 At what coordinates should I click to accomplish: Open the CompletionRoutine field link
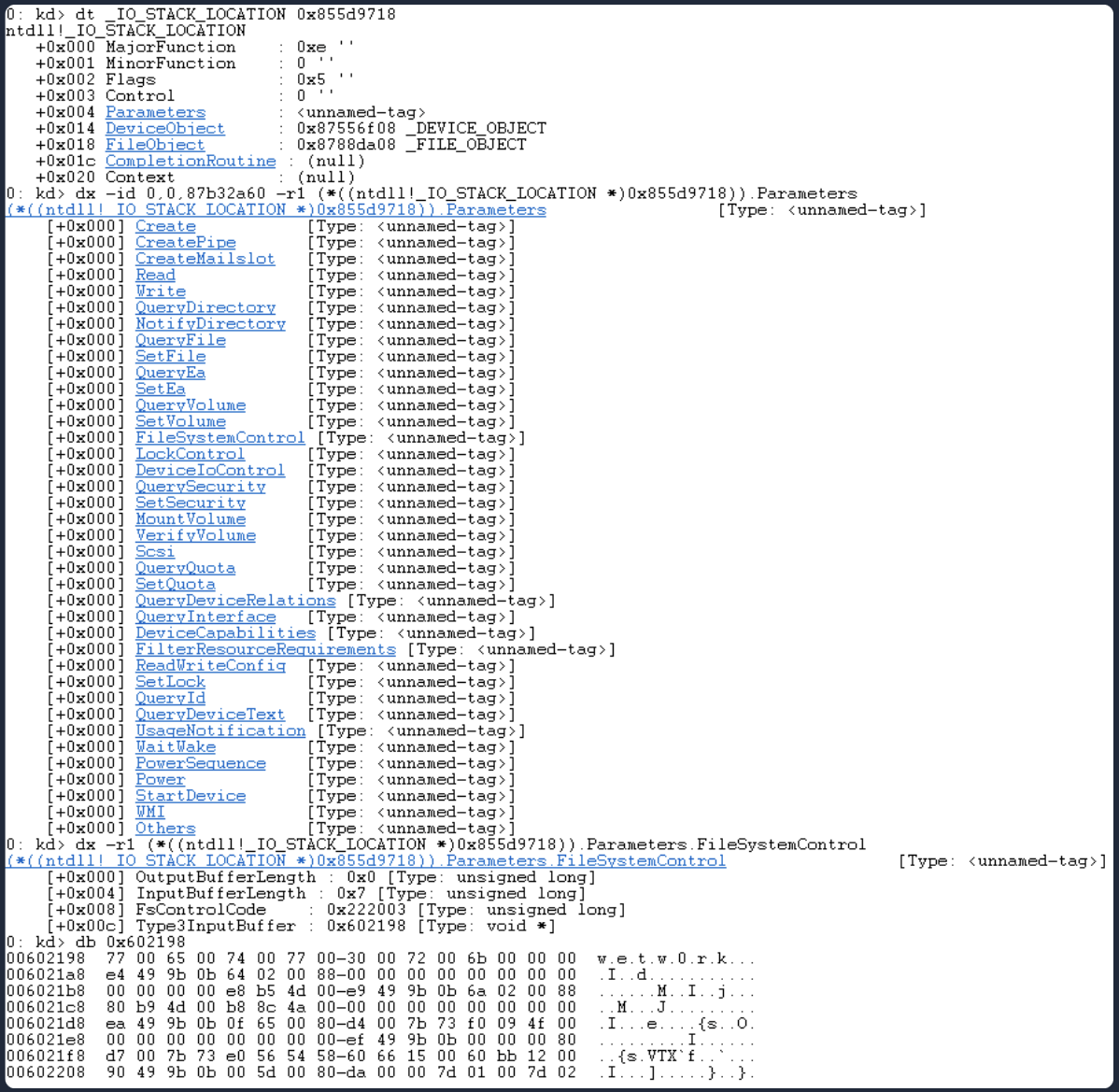click(191, 161)
